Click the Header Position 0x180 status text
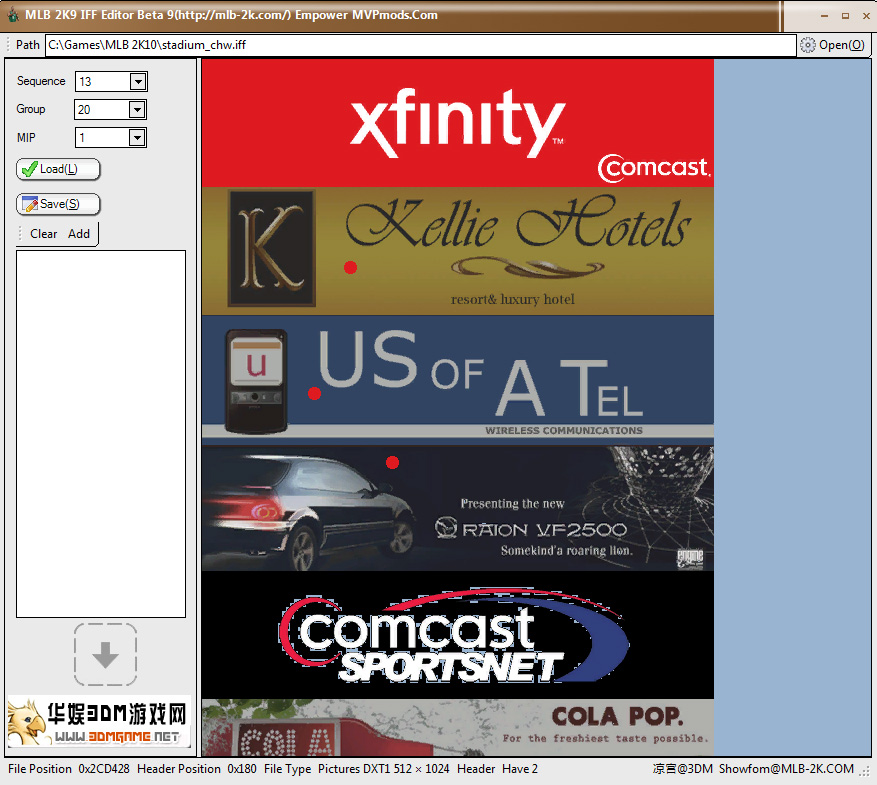The height and width of the screenshot is (785, 877). pyautogui.click(x=197, y=769)
